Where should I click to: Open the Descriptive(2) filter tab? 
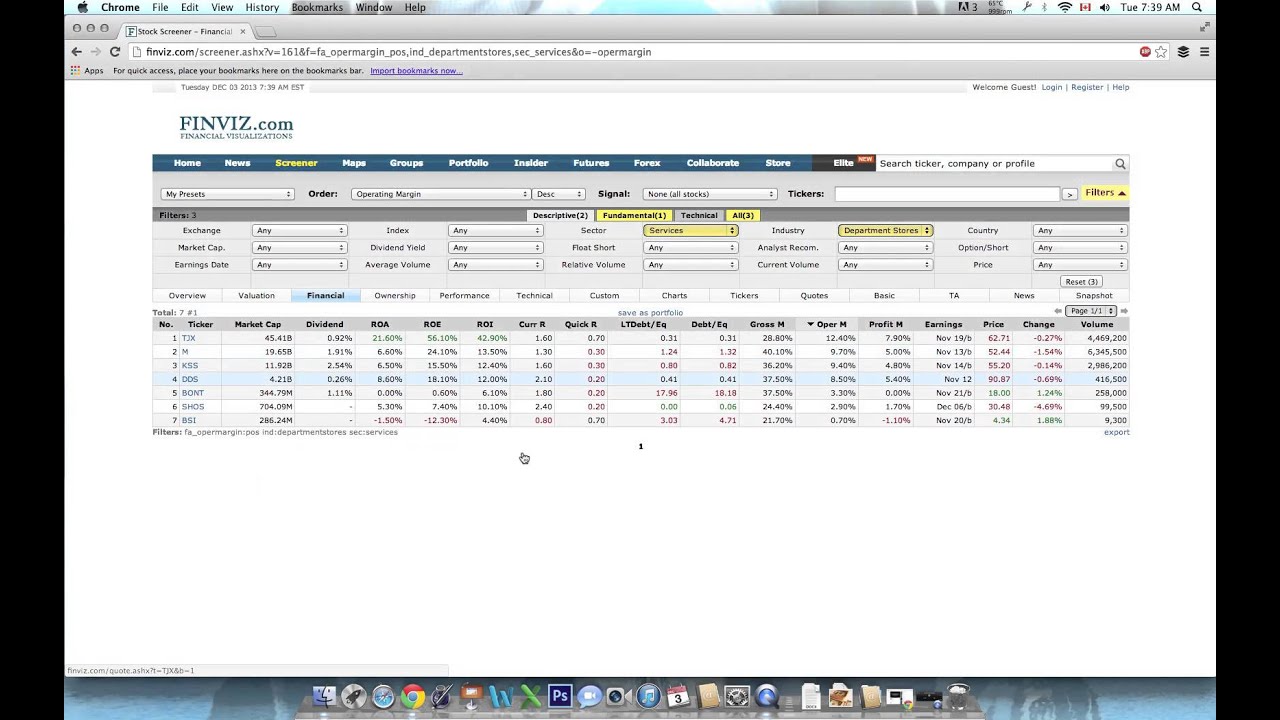point(560,216)
